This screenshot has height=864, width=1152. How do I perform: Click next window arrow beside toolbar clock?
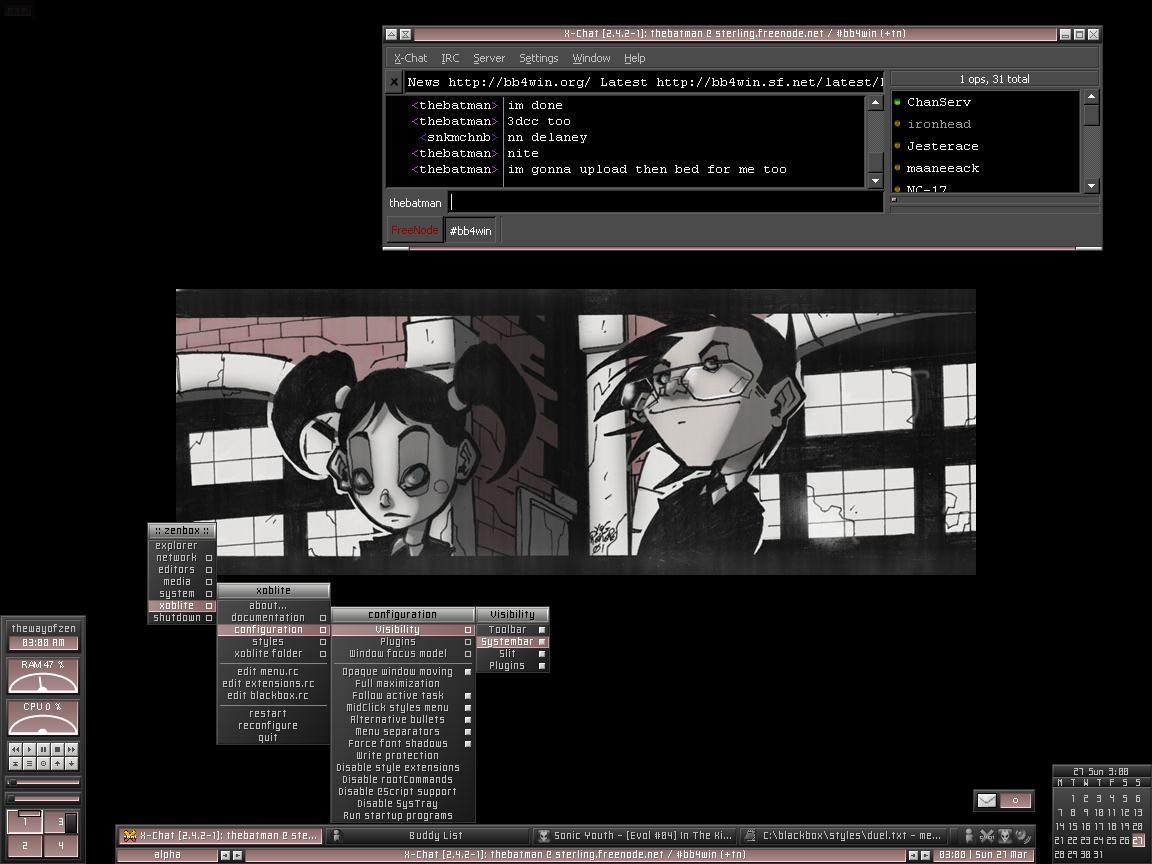[x=925, y=855]
